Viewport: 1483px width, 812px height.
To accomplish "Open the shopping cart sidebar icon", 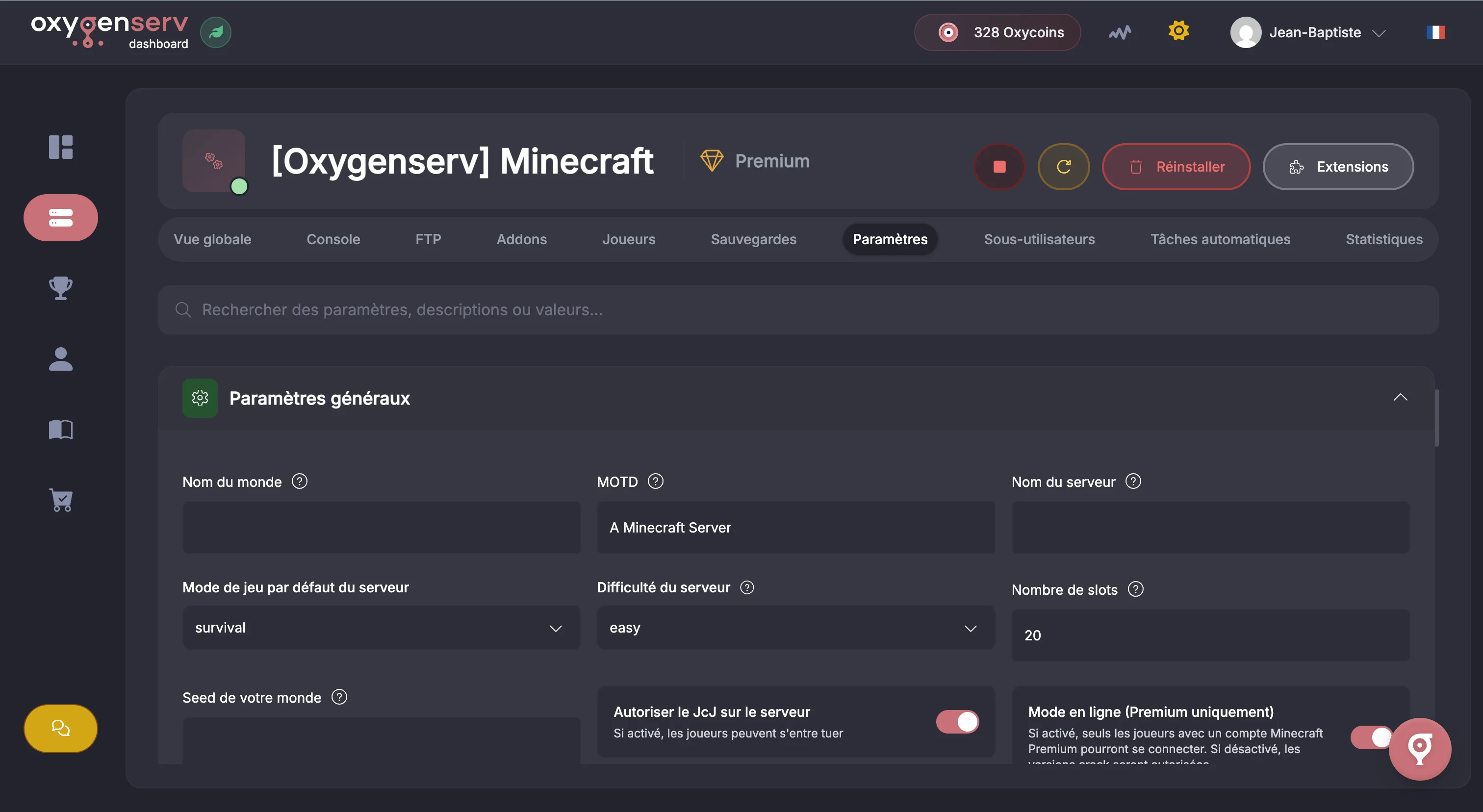I will pyautogui.click(x=60, y=500).
